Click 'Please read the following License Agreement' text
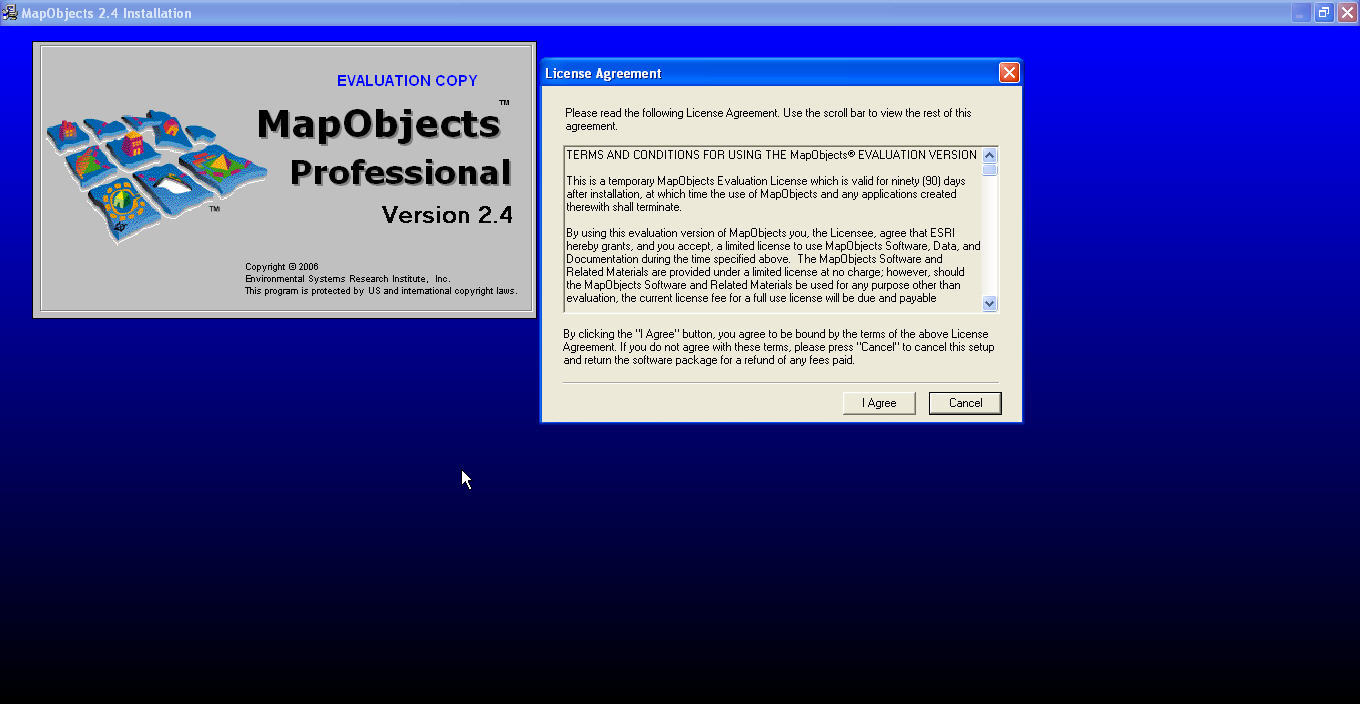 [x=768, y=120]
